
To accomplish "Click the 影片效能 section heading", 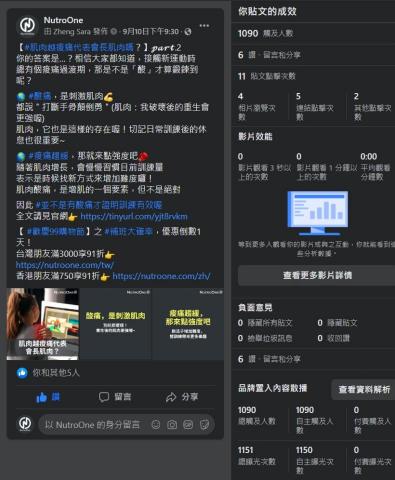I will 255,136.
